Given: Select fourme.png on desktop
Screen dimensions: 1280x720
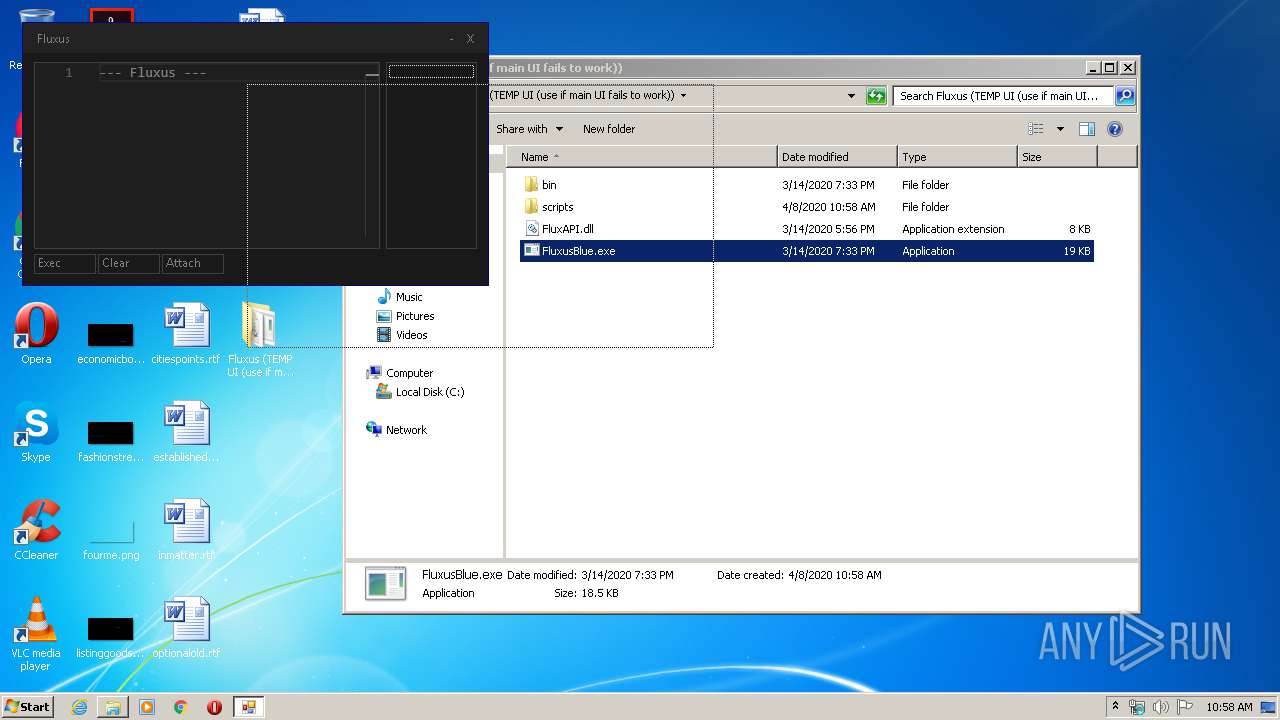Looking at the screenshot, I should coord(111,538).
